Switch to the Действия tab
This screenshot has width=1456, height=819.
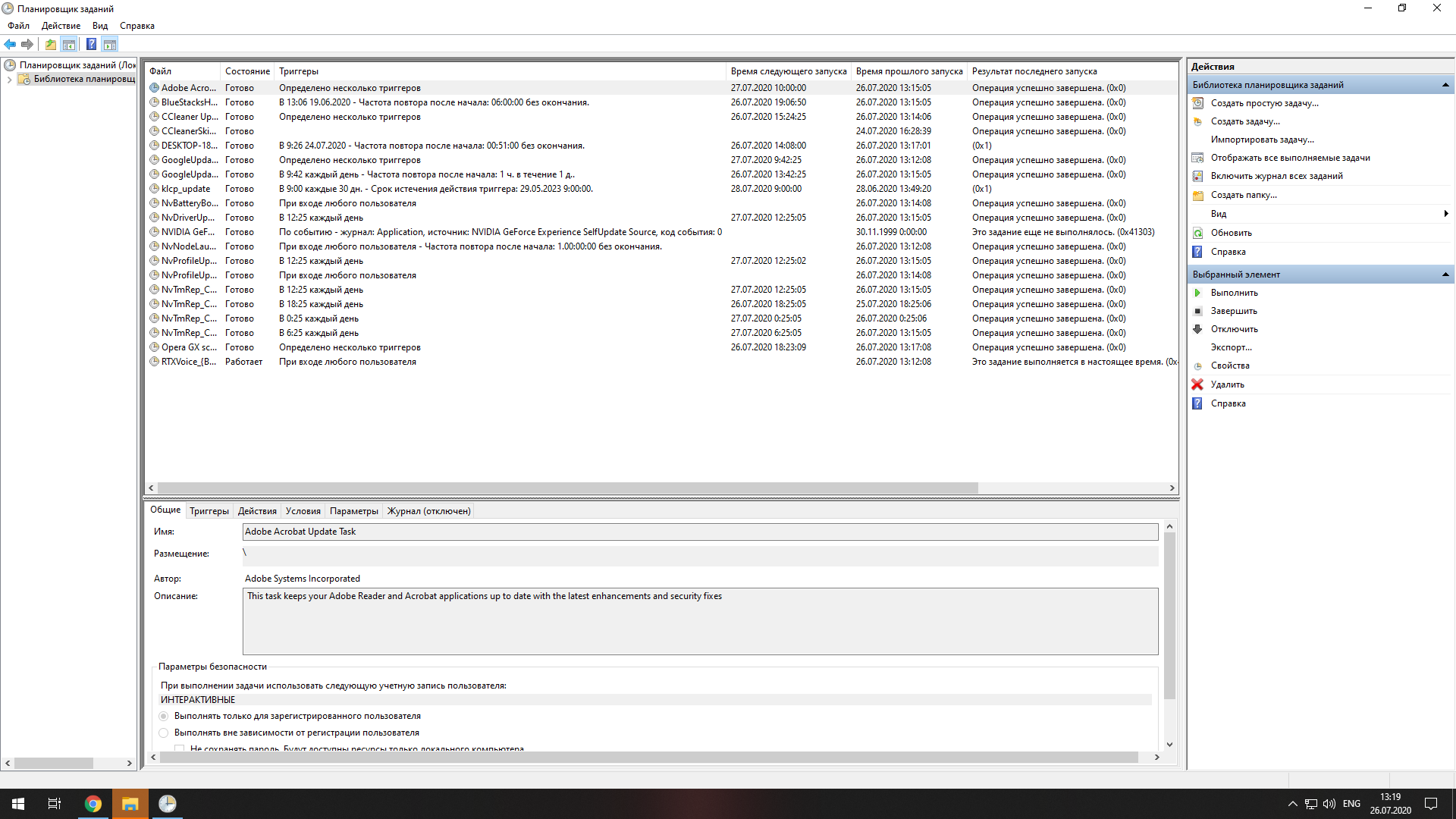tap(257, 511)
